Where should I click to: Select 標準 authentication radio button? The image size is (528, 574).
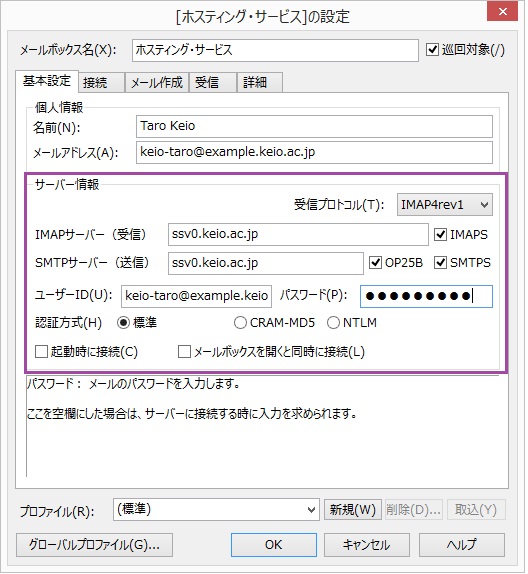124,323
